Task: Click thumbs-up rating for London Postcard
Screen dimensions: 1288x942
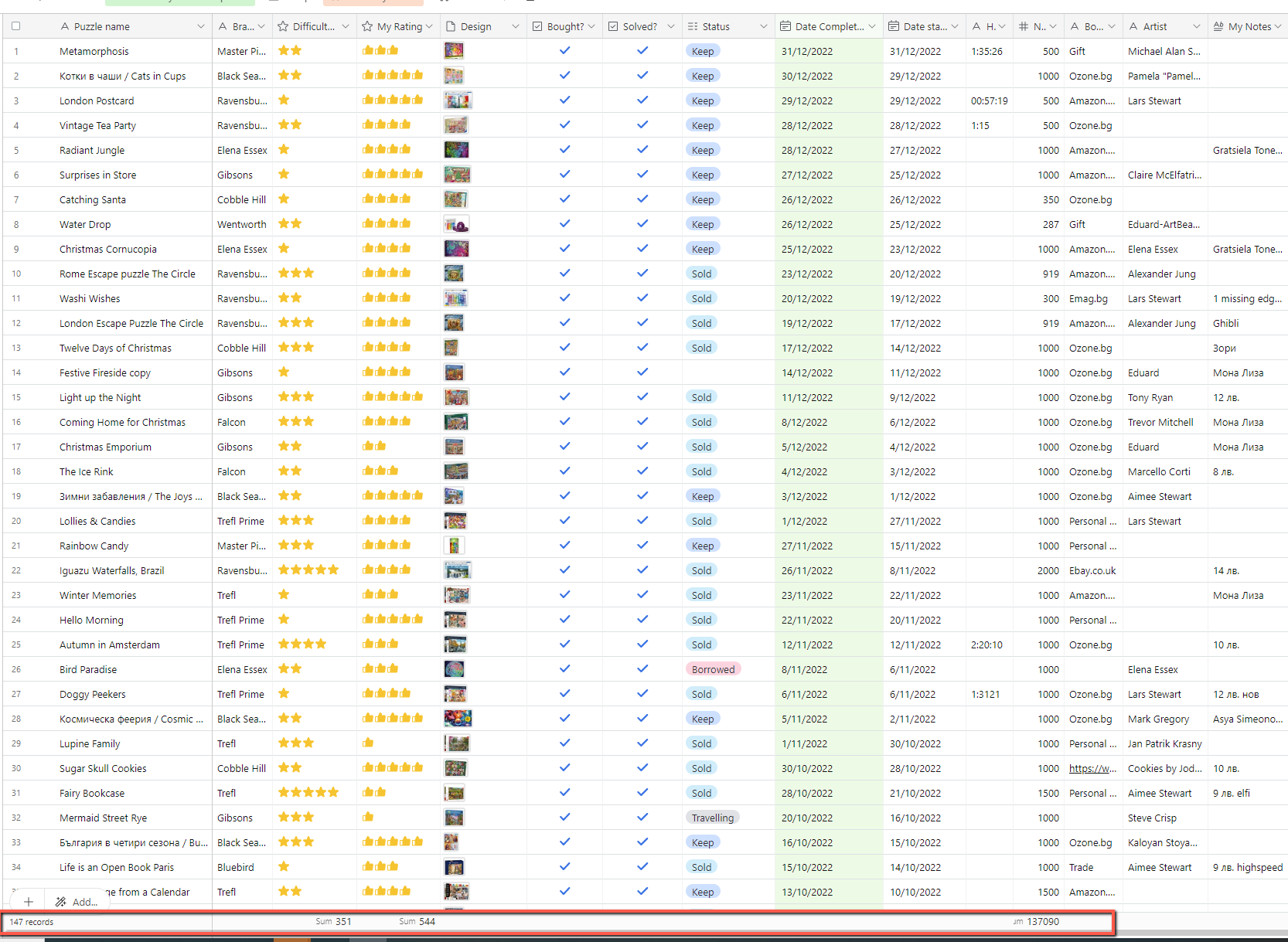Action: click(x=393, y=100)
